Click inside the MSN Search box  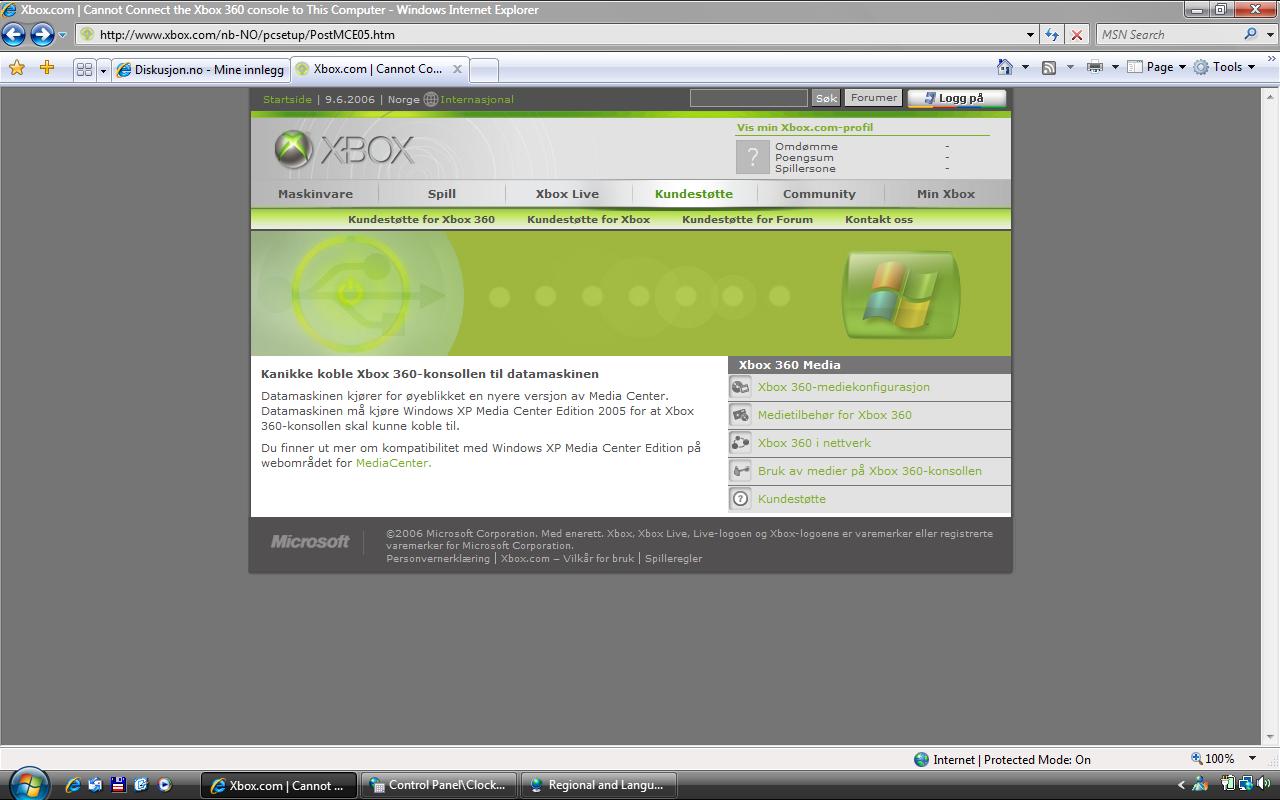1168,34
